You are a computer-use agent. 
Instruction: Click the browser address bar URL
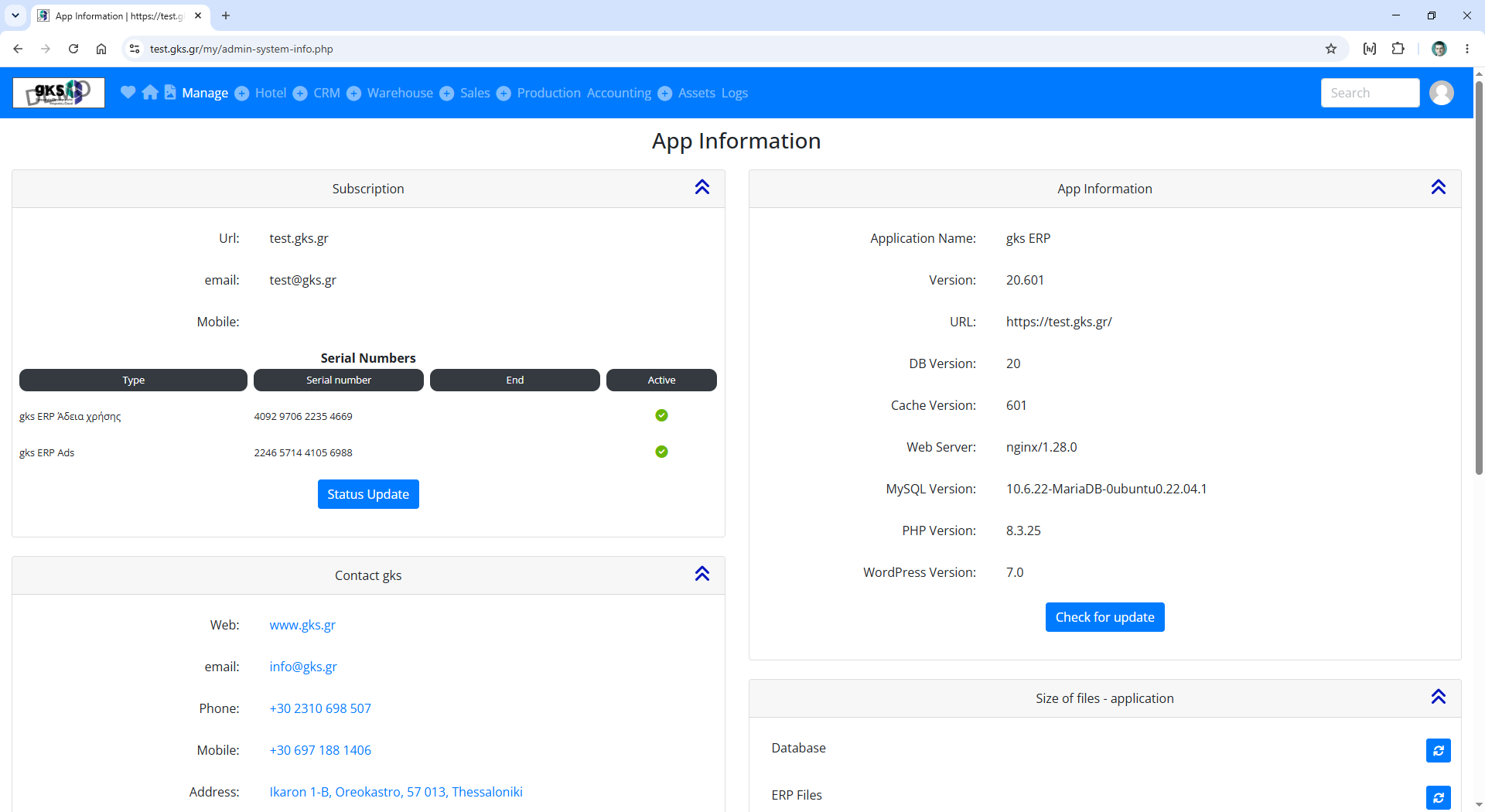(241, 49)
